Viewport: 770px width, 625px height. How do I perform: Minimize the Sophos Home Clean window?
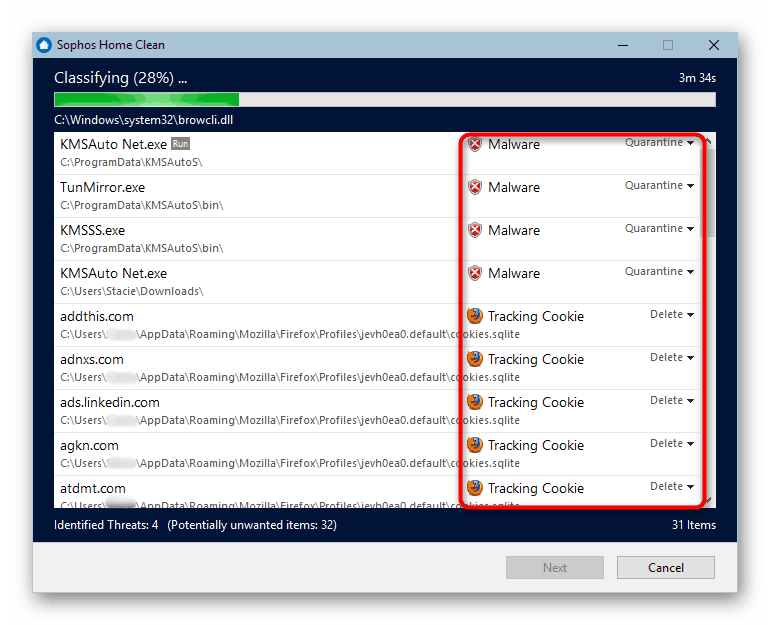tap(623, 45)
